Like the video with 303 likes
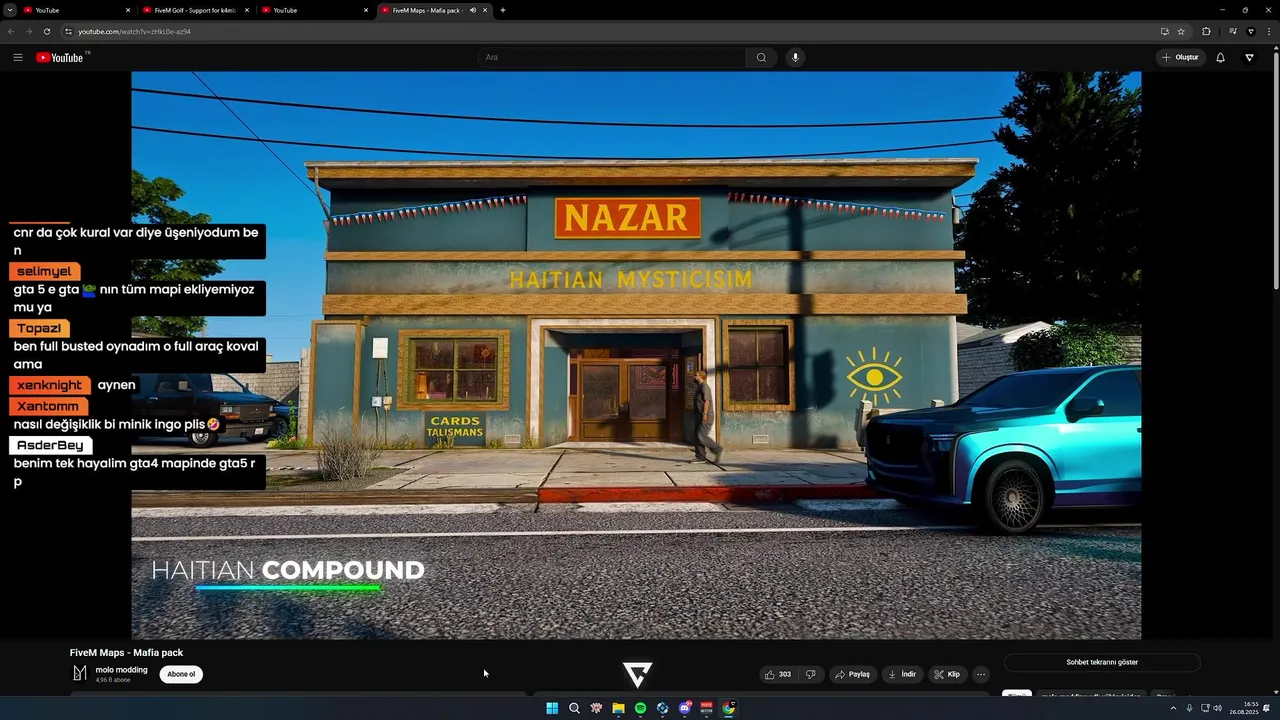This screenshot has width=1280, height=720. click(778, 674)
